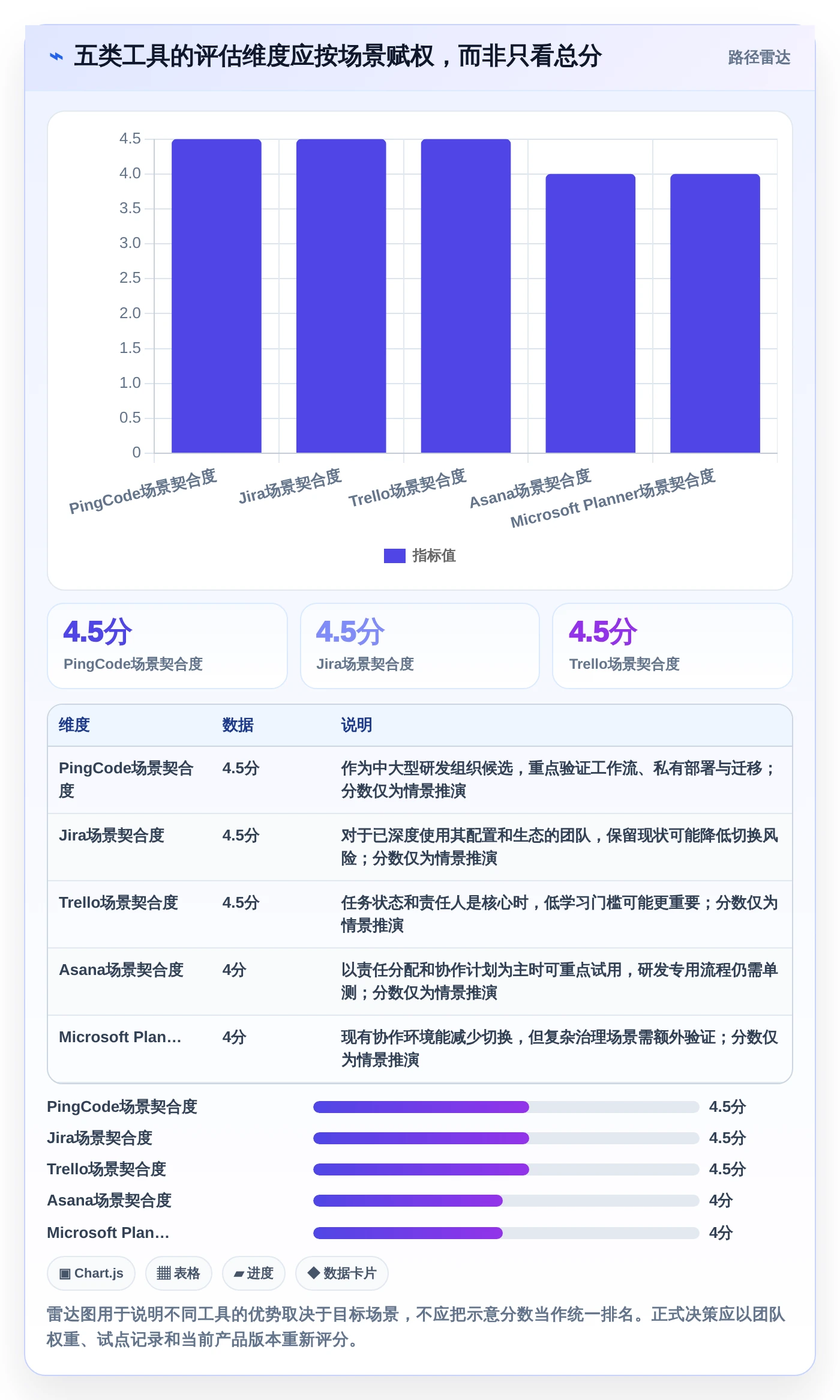Click the diamond icon in 数据卡片 chip
840x1400 pixels.
point(313,1273)
